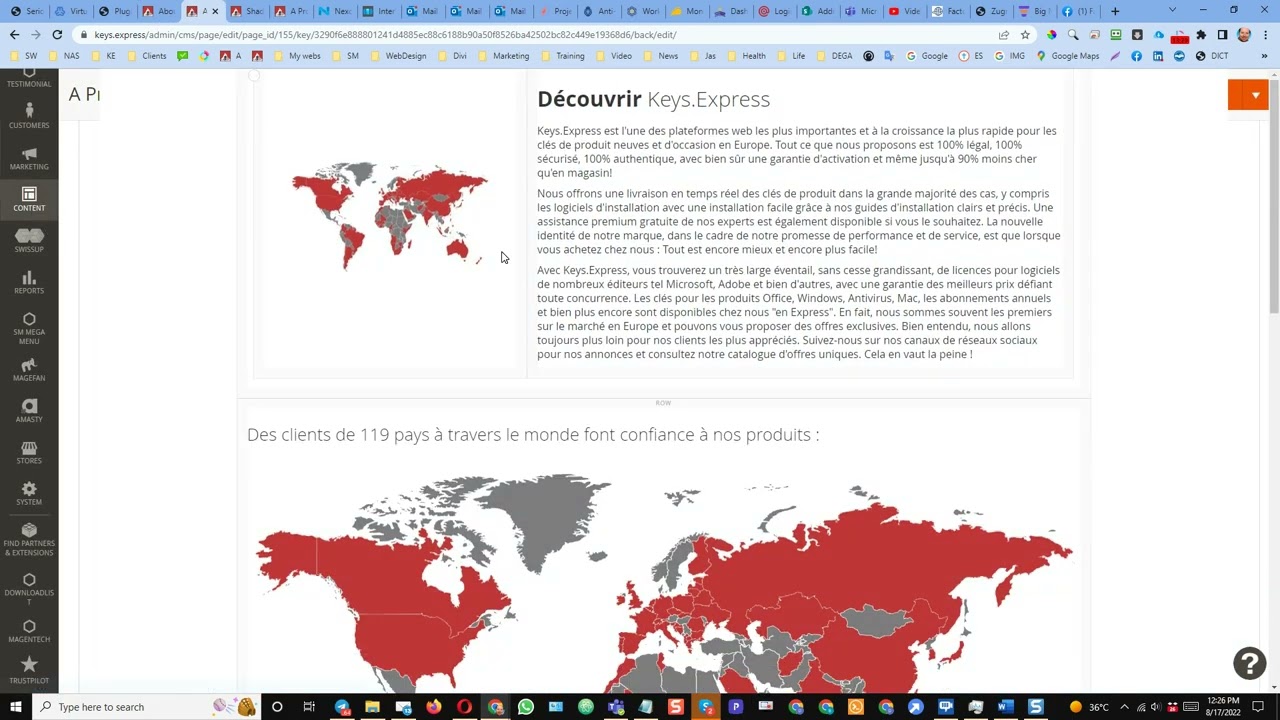The image size is (1280, 720).
Task: Open the Stores admin menu
Action: pyautogui.click(x=29, y=452)
